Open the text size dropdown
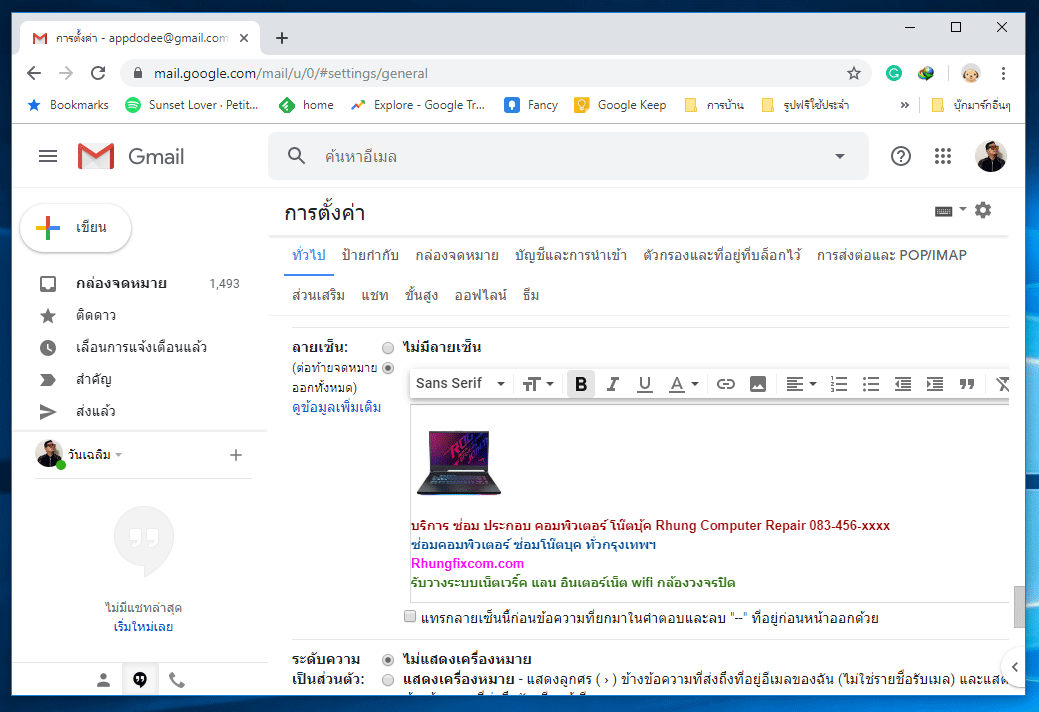 537,384
